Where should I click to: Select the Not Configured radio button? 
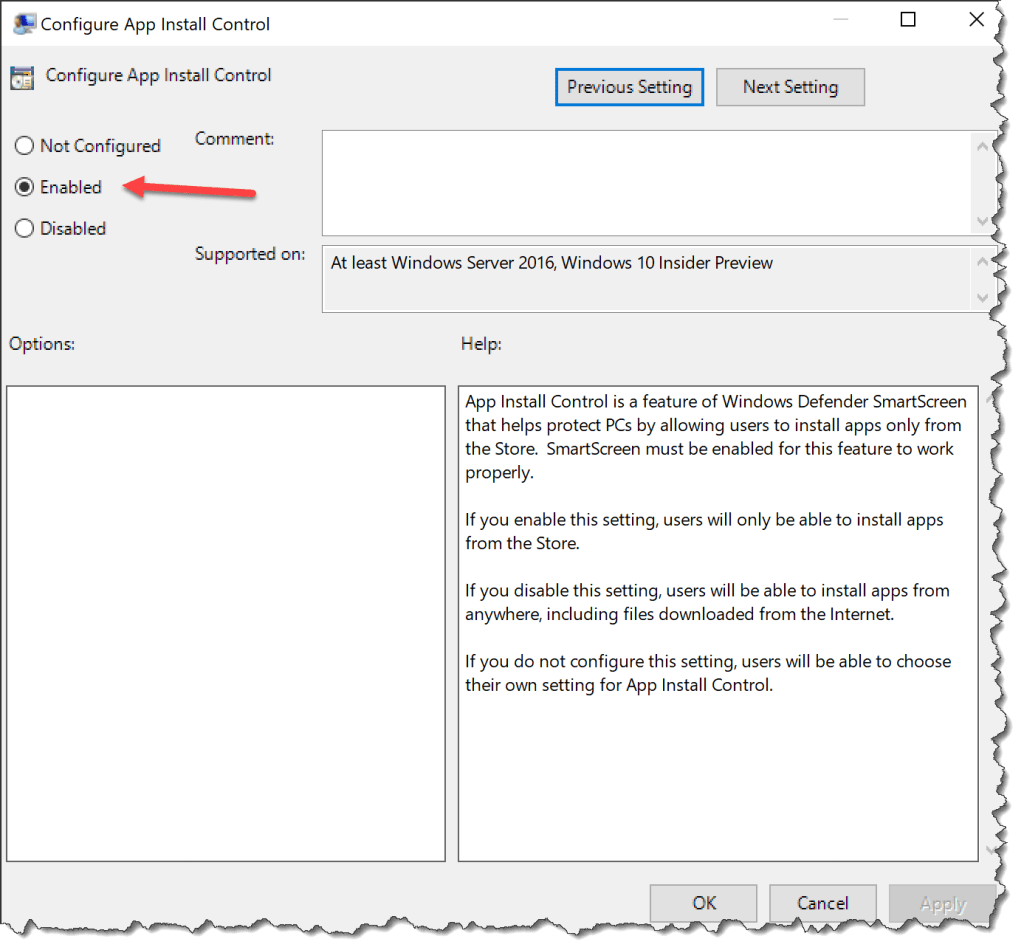coord(24,145)
